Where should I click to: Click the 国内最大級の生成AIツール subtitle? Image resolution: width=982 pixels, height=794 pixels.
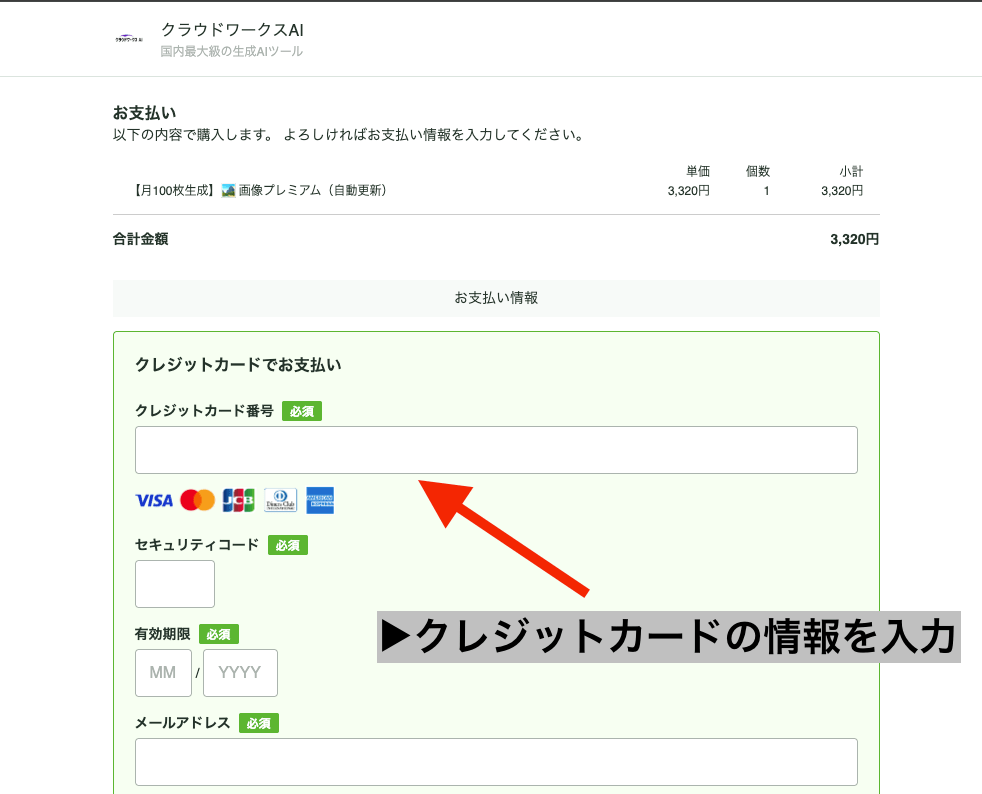[232, 51]
